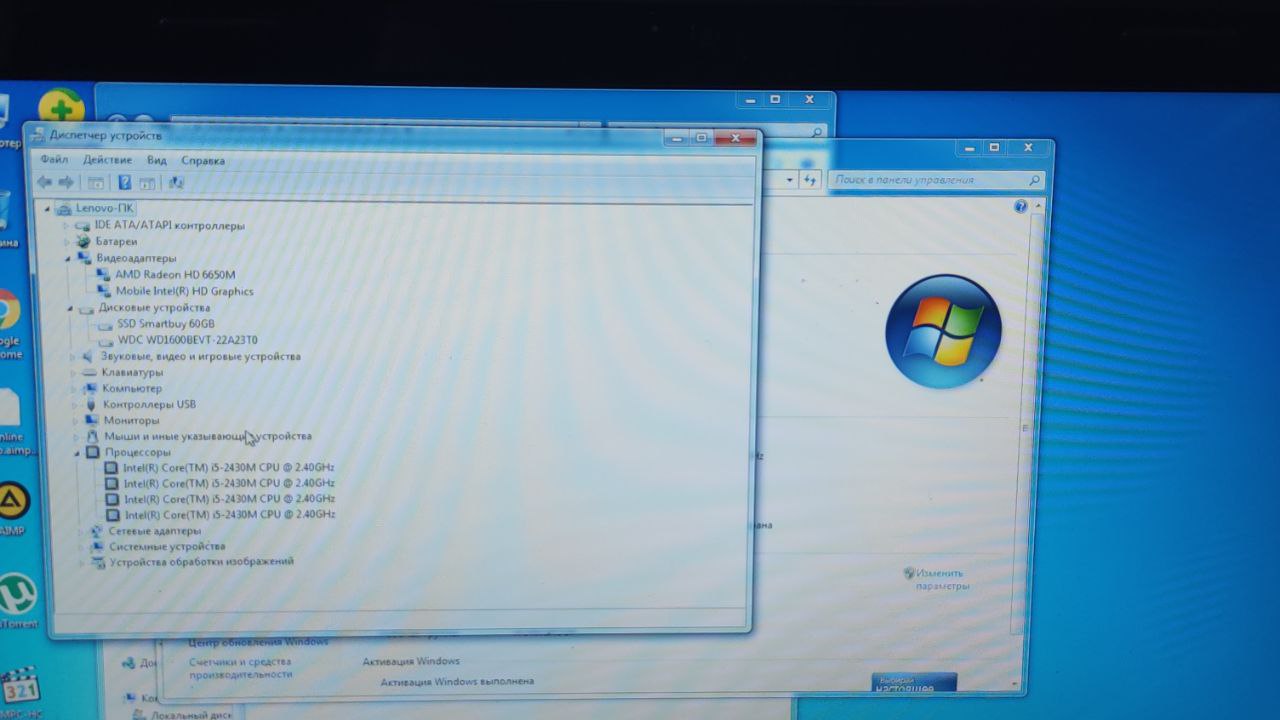Select the Системные устройства category icon
The image size is (1280, 720).
[x=97, y=547]
